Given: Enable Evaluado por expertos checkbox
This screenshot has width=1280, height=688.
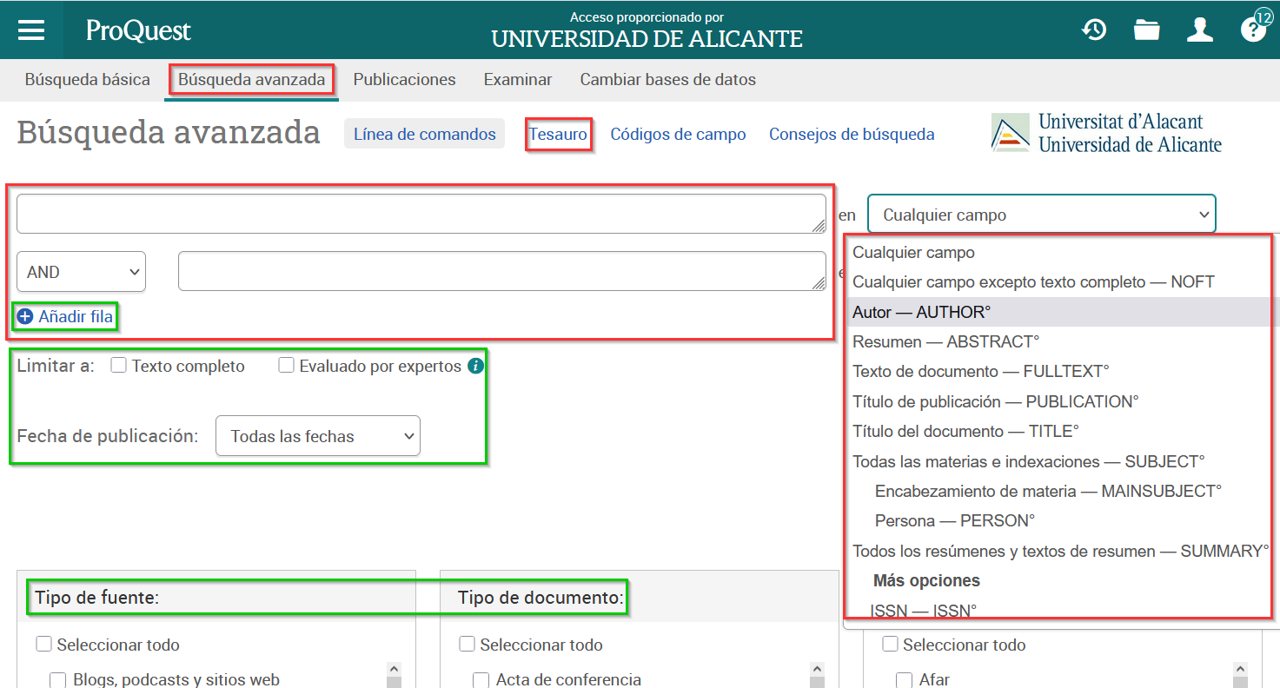Looking at the screenshot, I should (286, 366).
